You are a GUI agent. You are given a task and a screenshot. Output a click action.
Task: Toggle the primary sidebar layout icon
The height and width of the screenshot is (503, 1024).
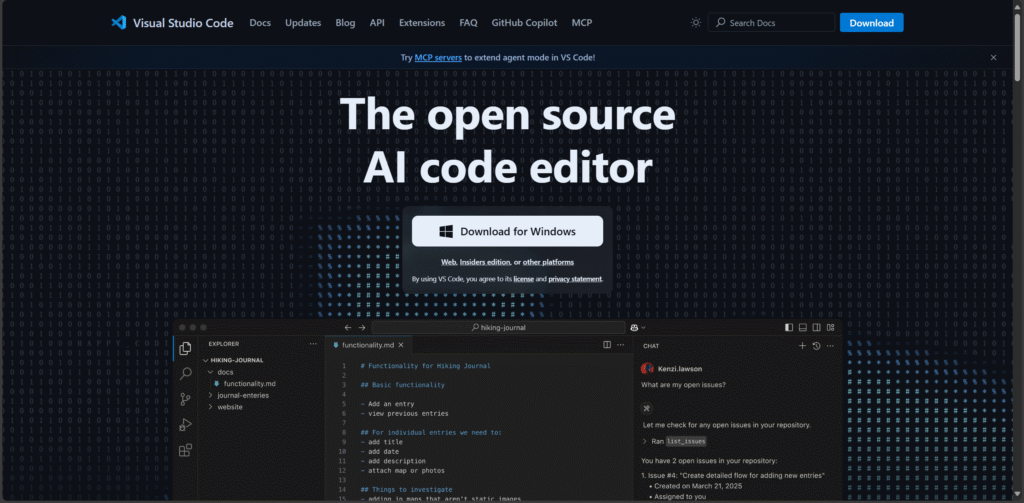pos(789,327)
